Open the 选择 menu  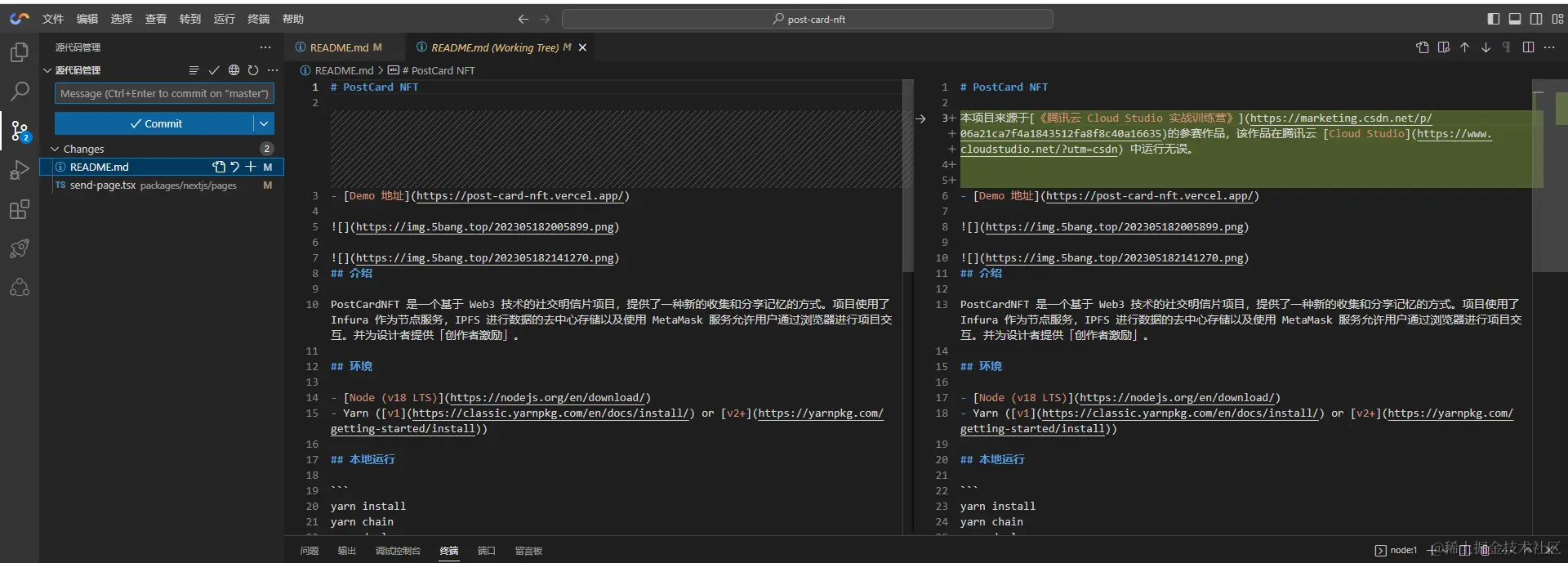point(122,19)
